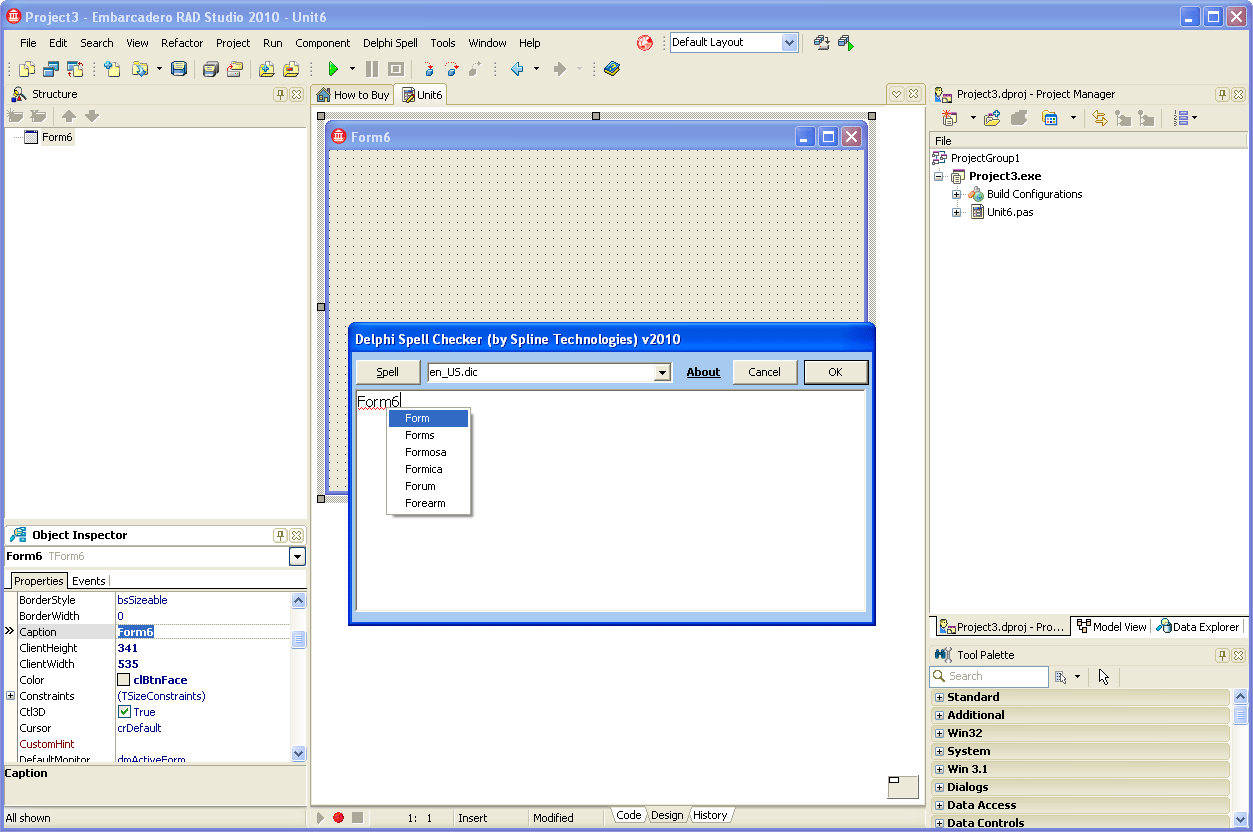Open the Component menu
Viewport: 1253px width, 832px height.
pos(322,43)
